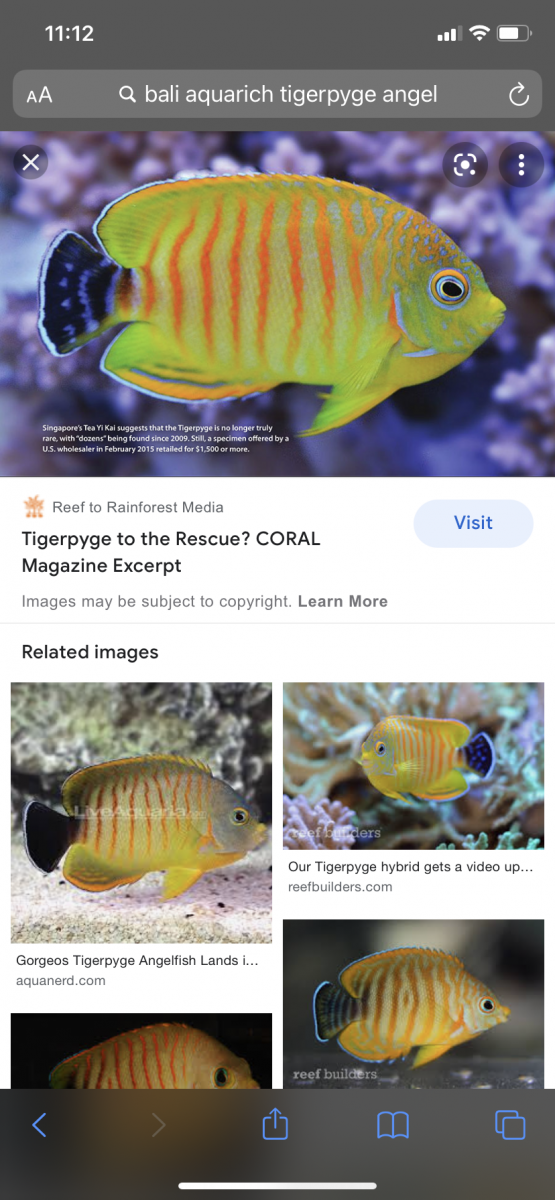Viewport: 555px width, 1200px height.
Task: Tap the reload page icon
Action: tap(518, 95)
